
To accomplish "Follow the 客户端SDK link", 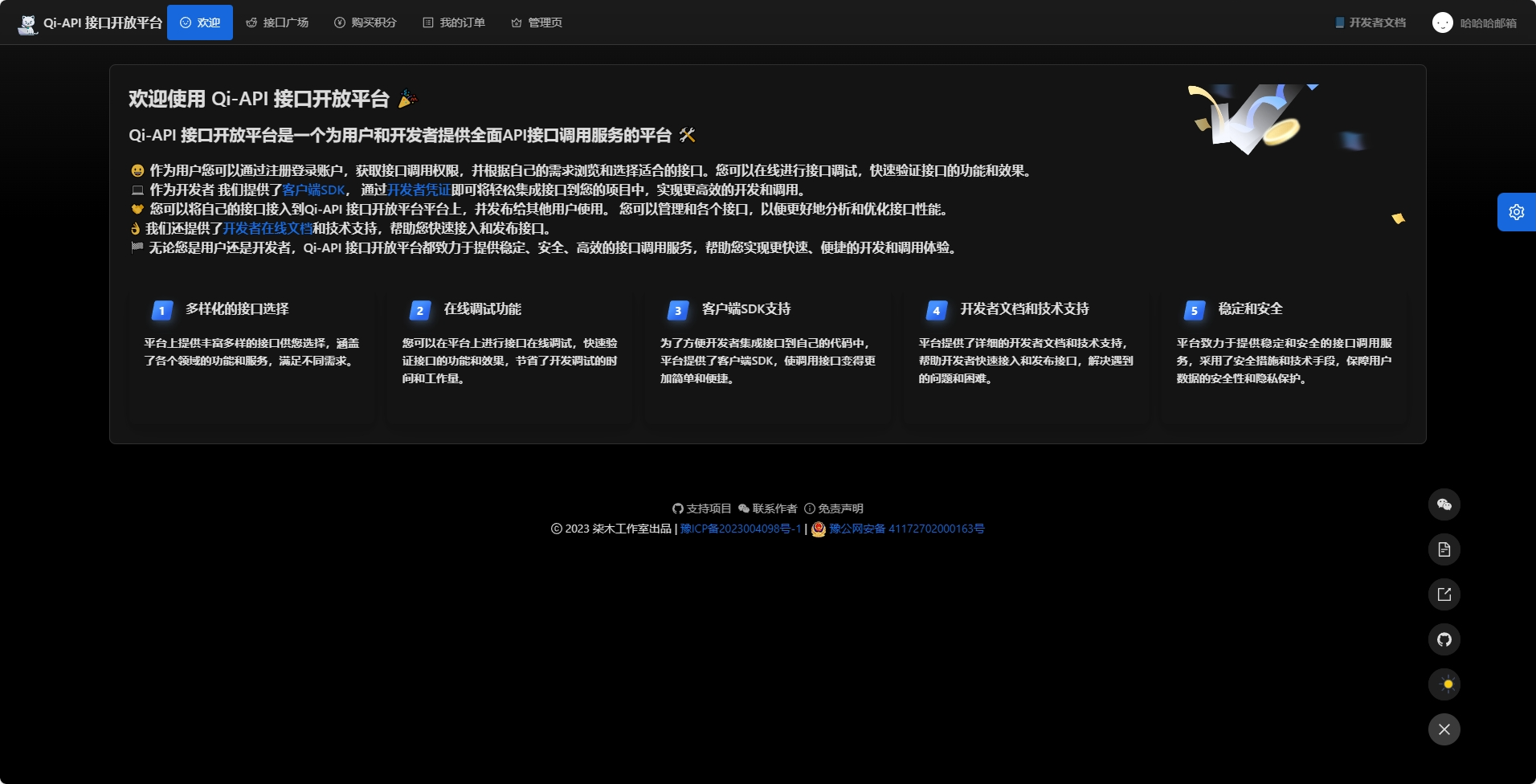I will coord(313,190).
